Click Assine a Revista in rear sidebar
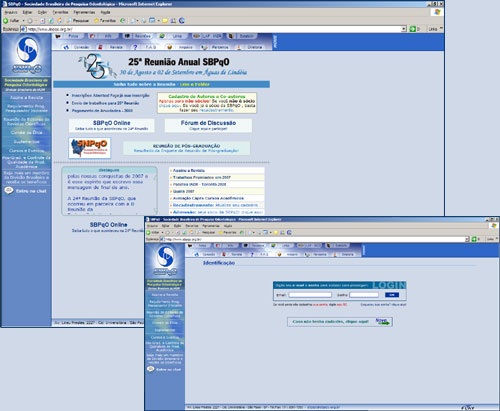This screenshot has height=411, width=500. click(27, 98)
